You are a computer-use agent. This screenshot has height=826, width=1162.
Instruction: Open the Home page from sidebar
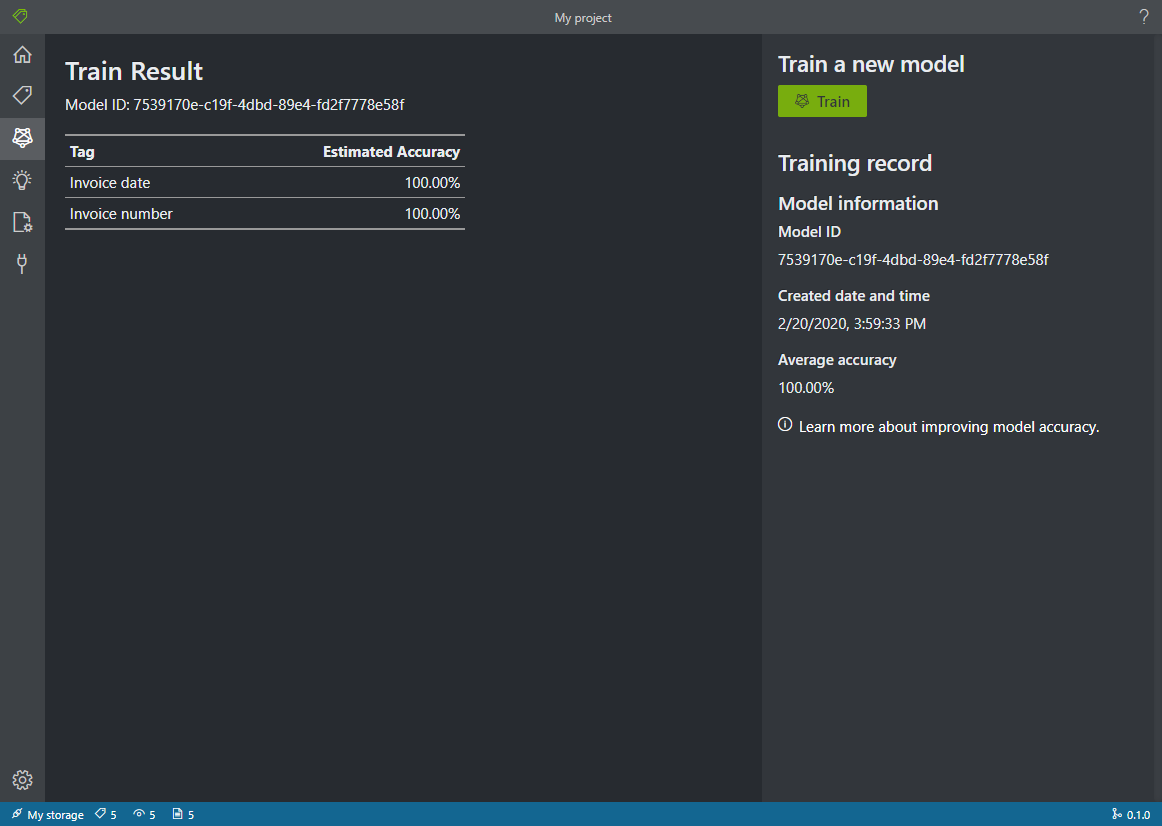coord(22,54)
